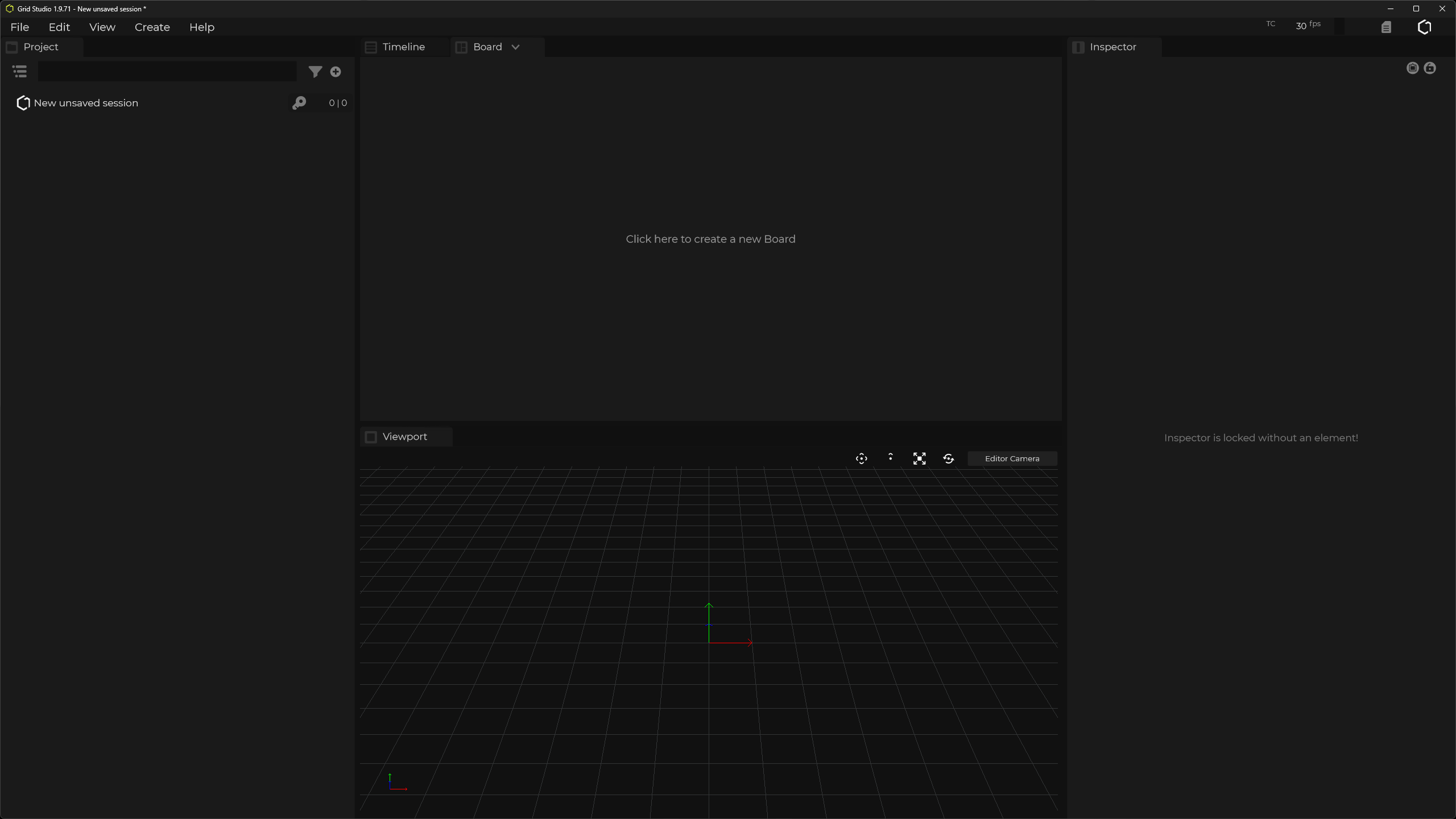1456x819 pixels.
Task: Click the list view icon in Project panel
Action: pyautogui.click(x=20, y=72)
